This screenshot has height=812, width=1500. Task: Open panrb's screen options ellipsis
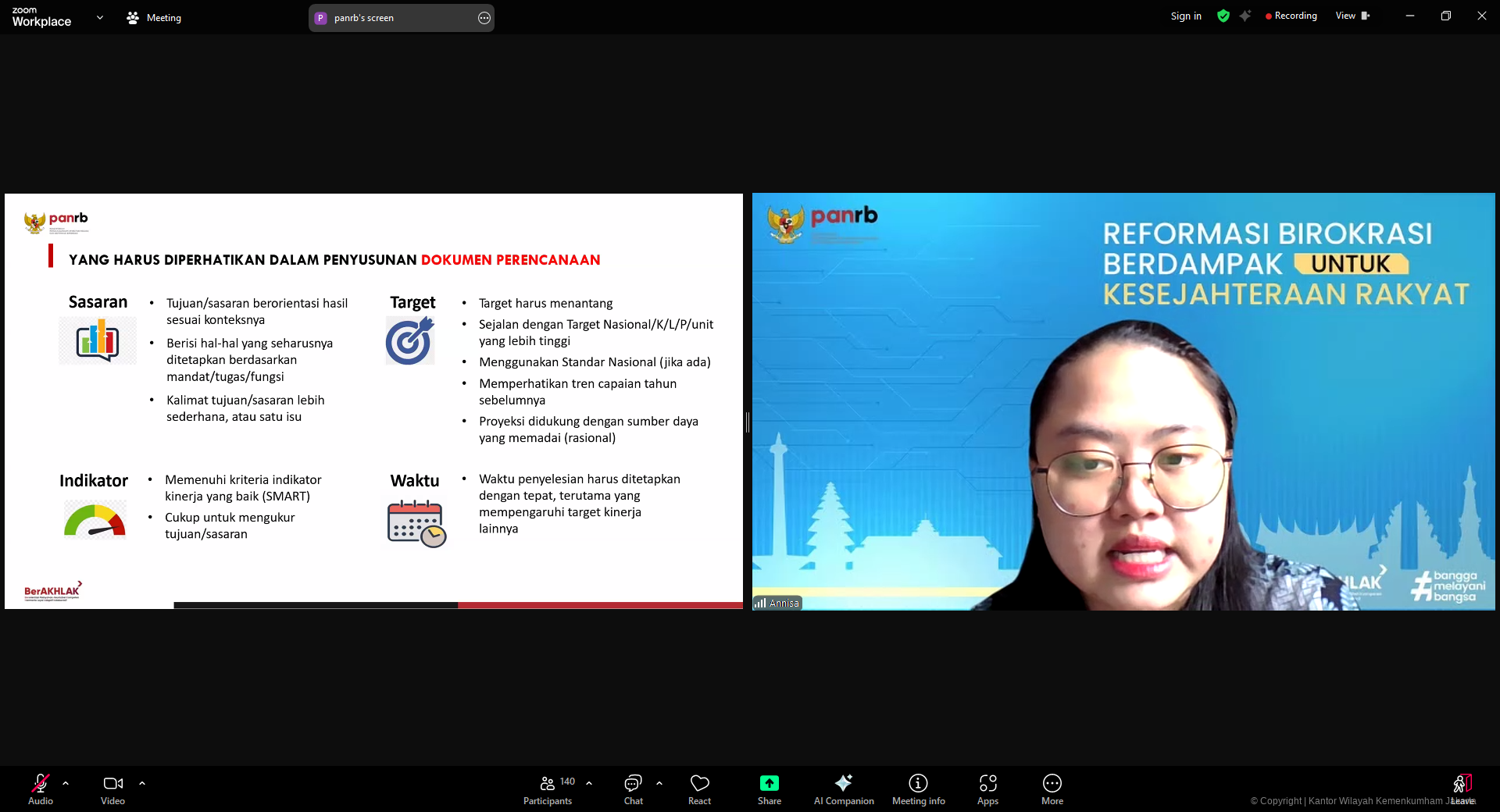tap(484, 18)
